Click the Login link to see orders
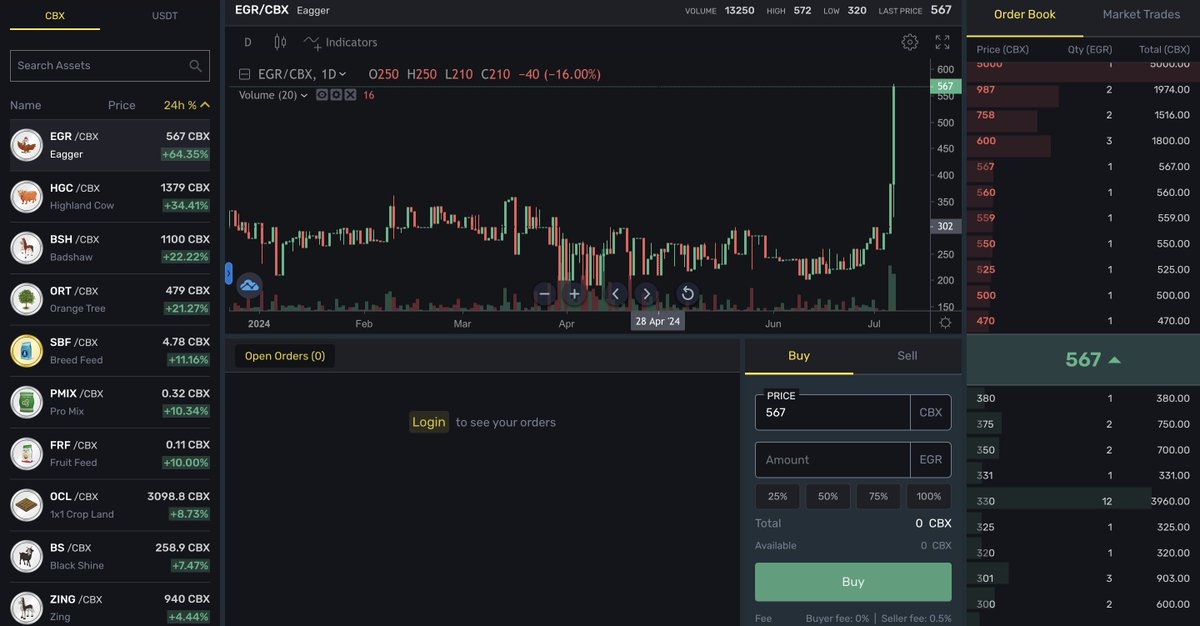The image size is (1200, 626). coord(429,422)
